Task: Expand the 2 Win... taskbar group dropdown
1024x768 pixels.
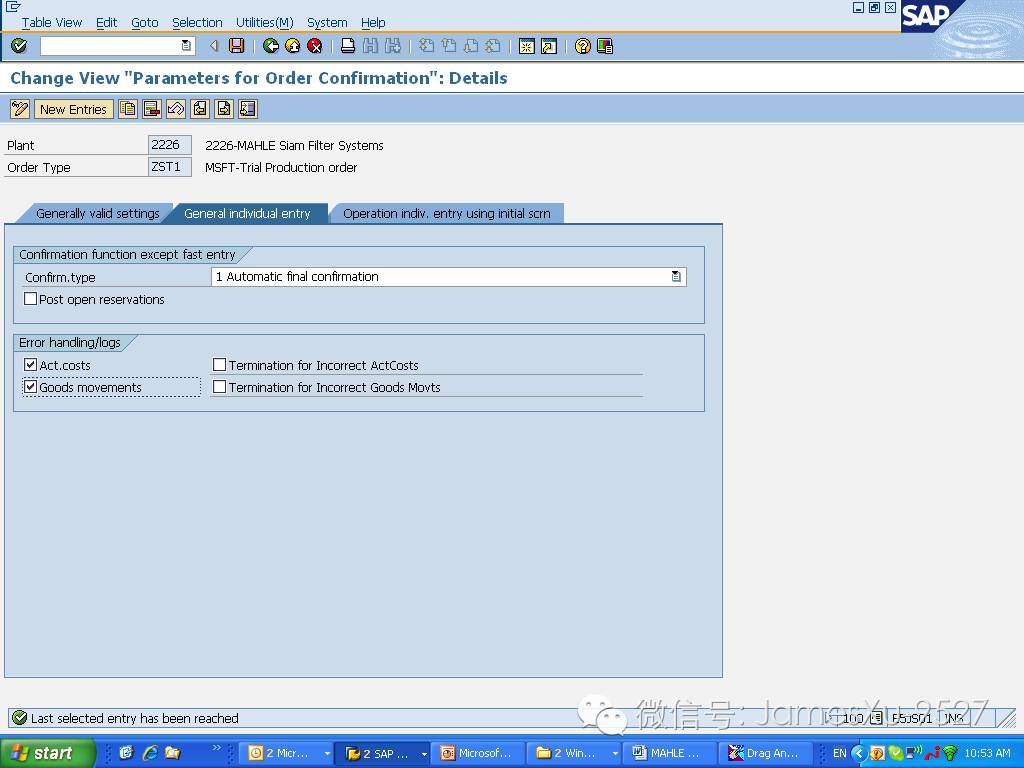Action: tap(615, 754)
